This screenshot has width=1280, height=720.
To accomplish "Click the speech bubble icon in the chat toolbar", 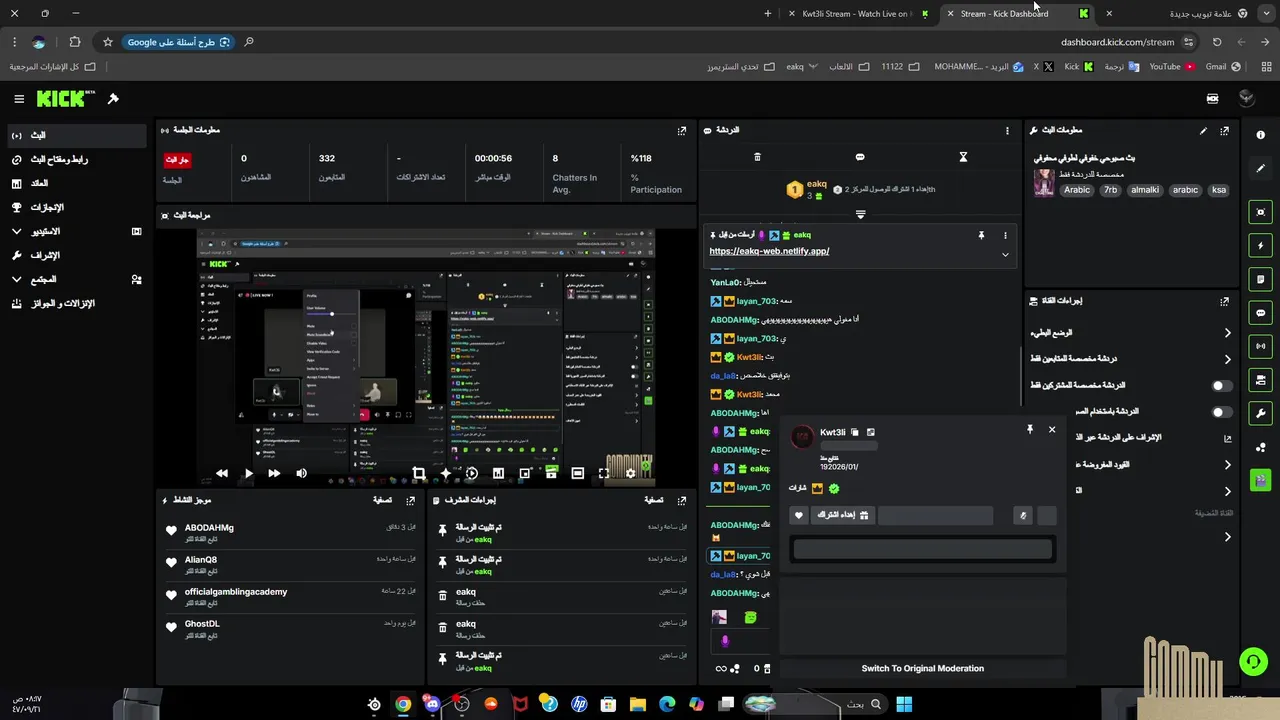I will [860, 157].
